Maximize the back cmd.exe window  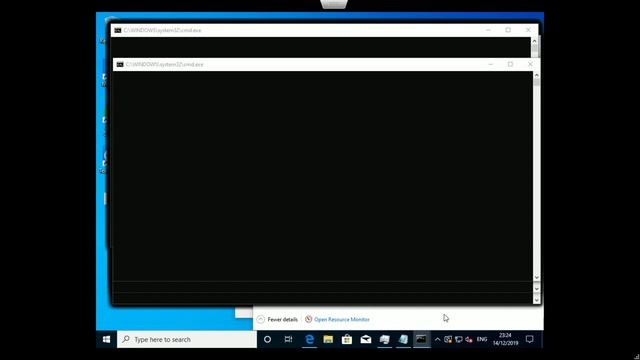click(x=508, y=30)
